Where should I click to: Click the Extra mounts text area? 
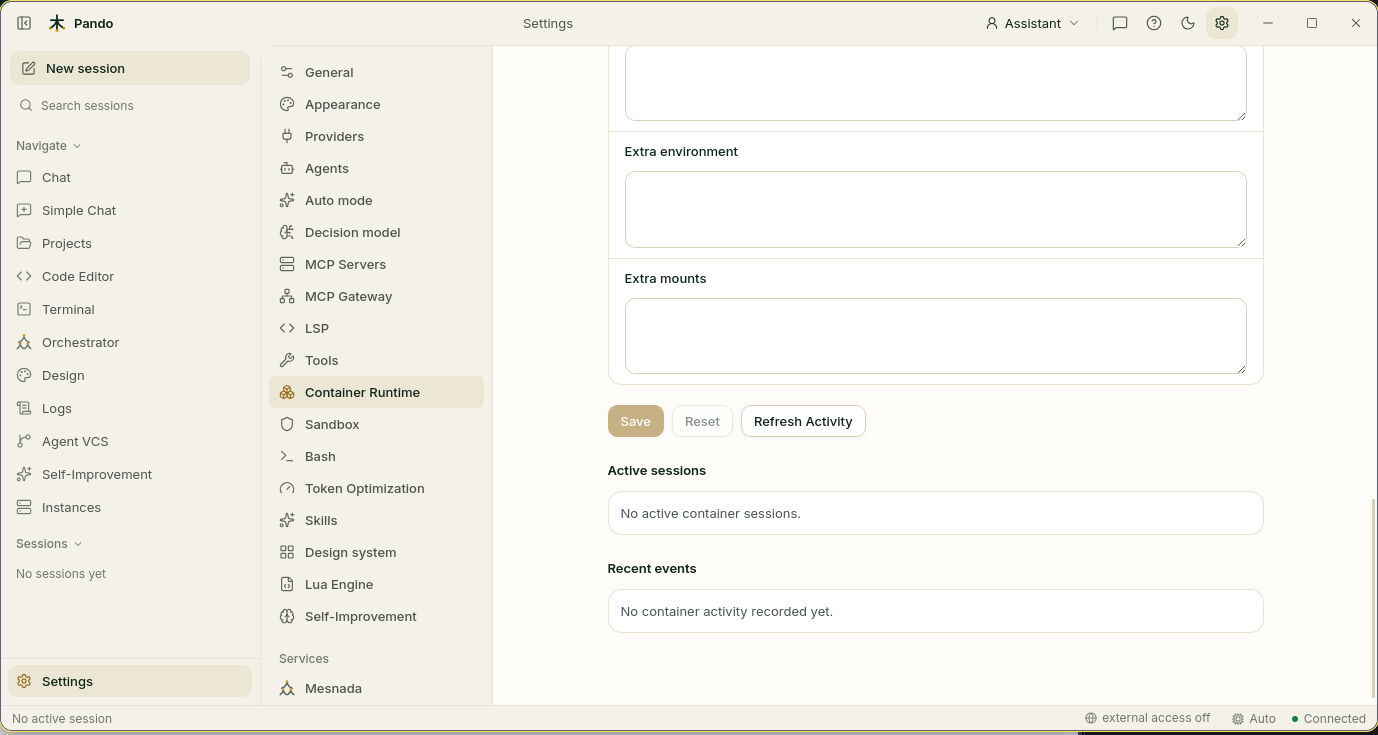pyautogui.click(x=935, y=336)
